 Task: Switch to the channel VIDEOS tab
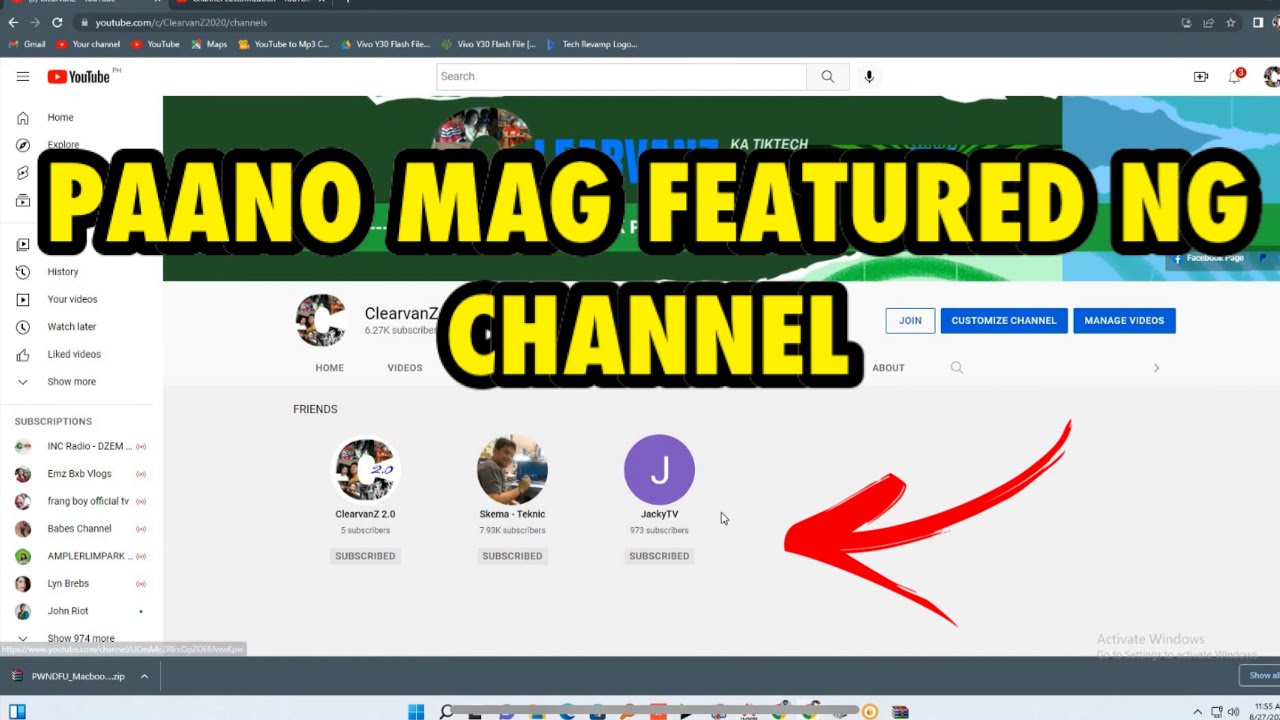pyautogui.click(x=405, y=368)
